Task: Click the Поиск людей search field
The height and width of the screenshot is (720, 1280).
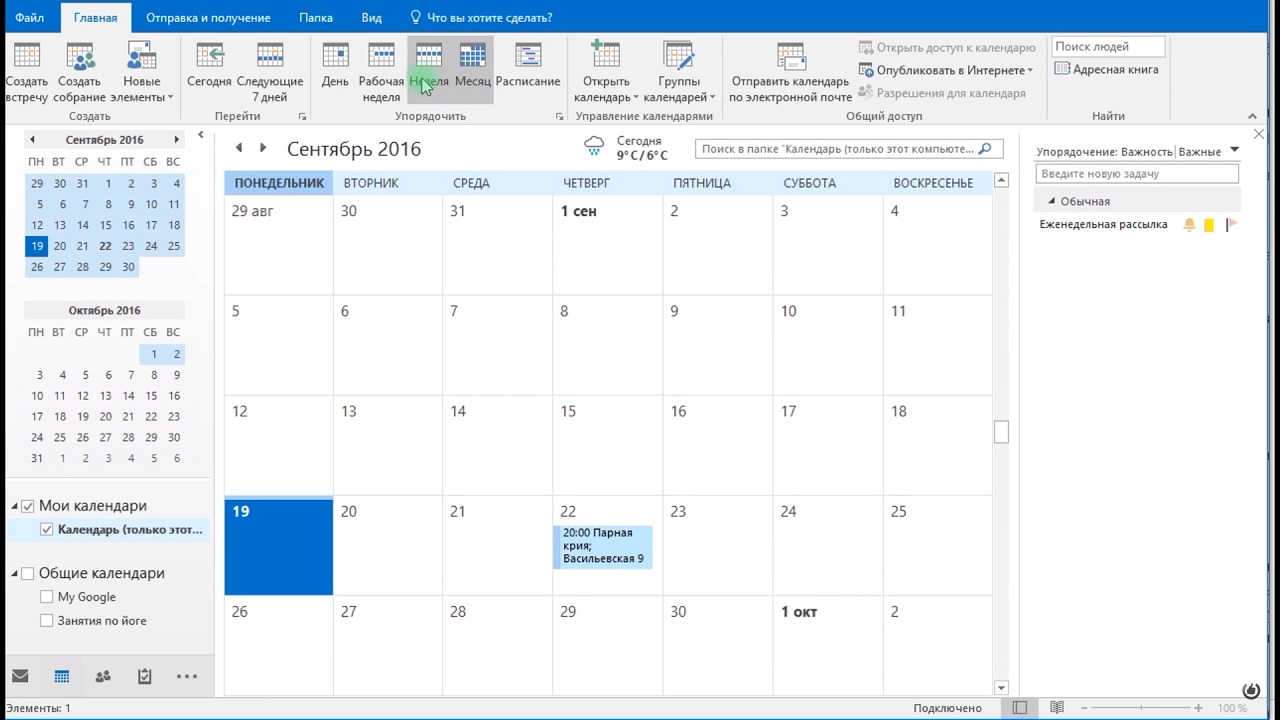Action: [x=1107, y=47]
